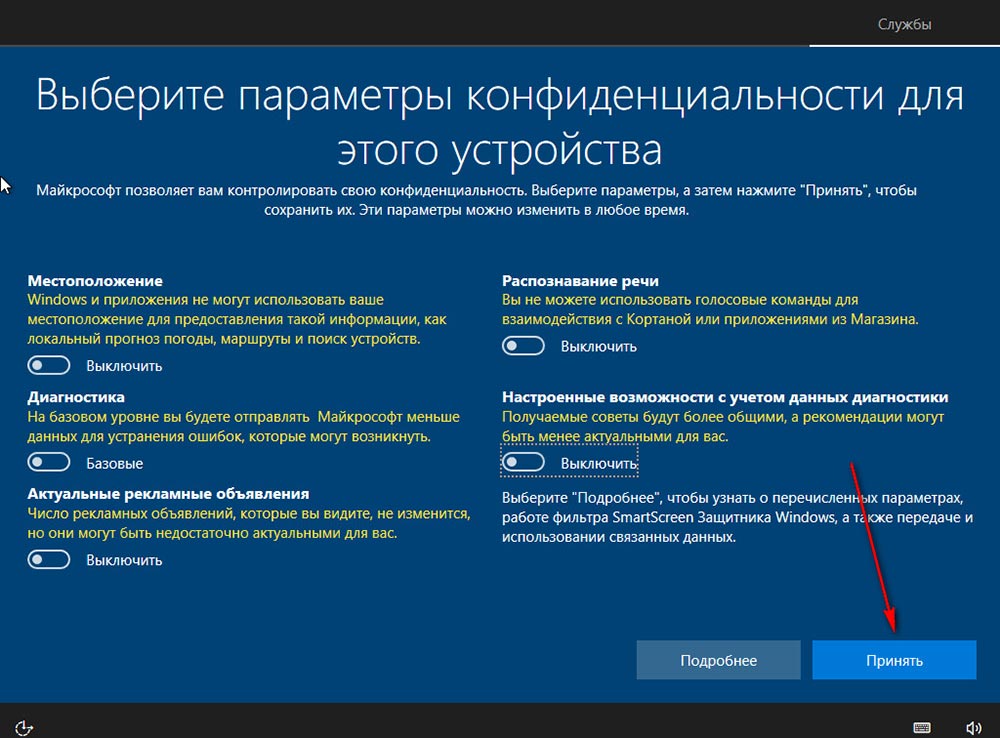Click the volume speaker icon
Screen dimensions: 1000x738
[x=973, y=728]
